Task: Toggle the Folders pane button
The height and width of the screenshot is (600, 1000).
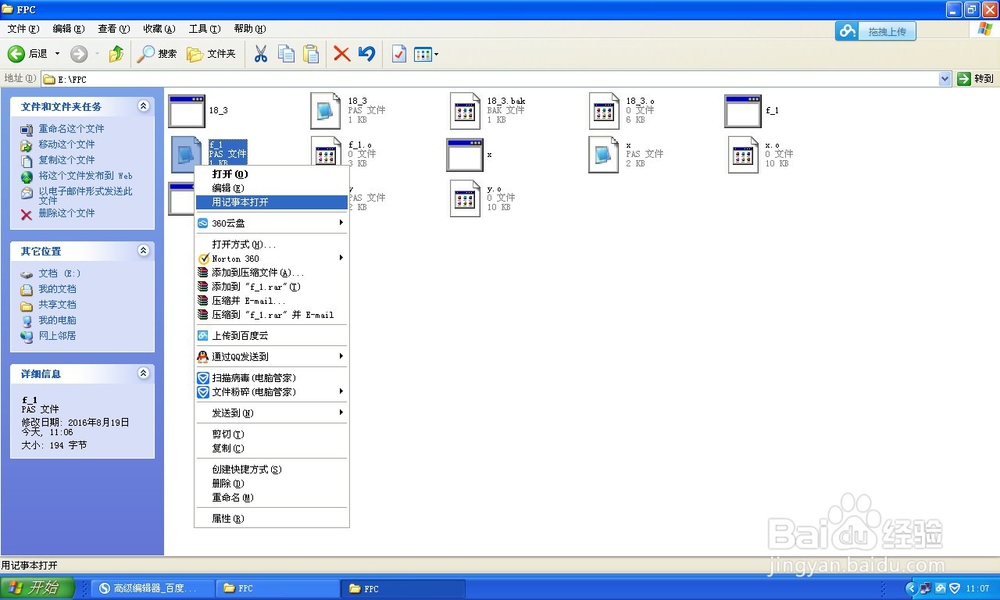Action: pos(211,54)
